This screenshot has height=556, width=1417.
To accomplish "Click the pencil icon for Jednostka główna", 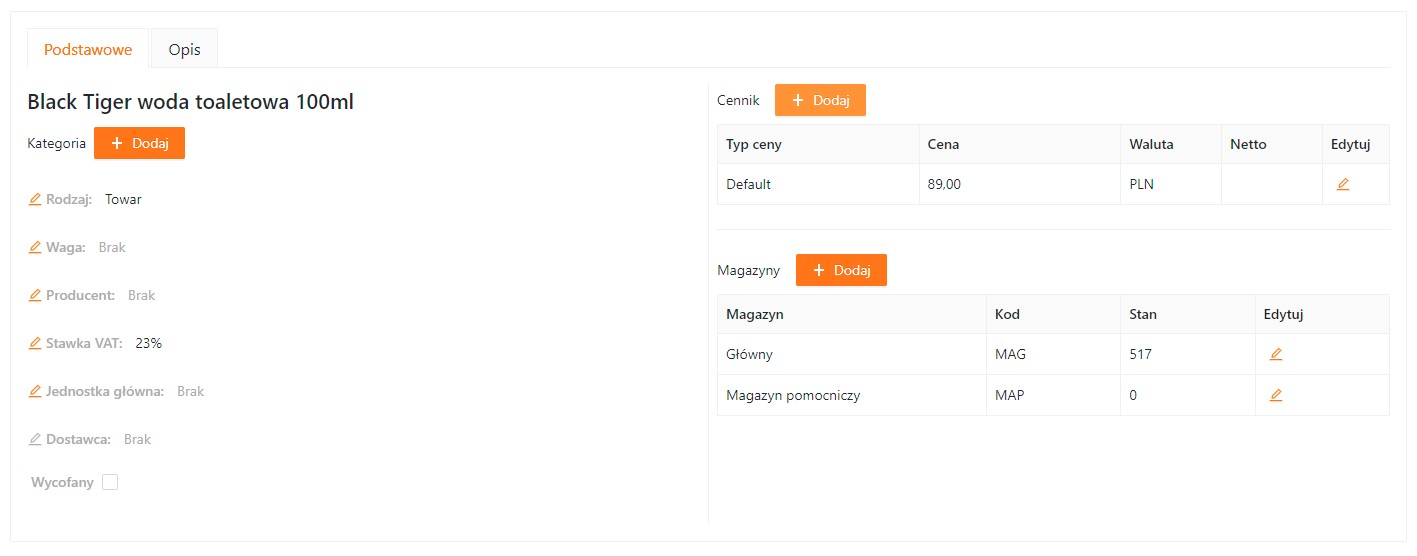I will point(35,391).
